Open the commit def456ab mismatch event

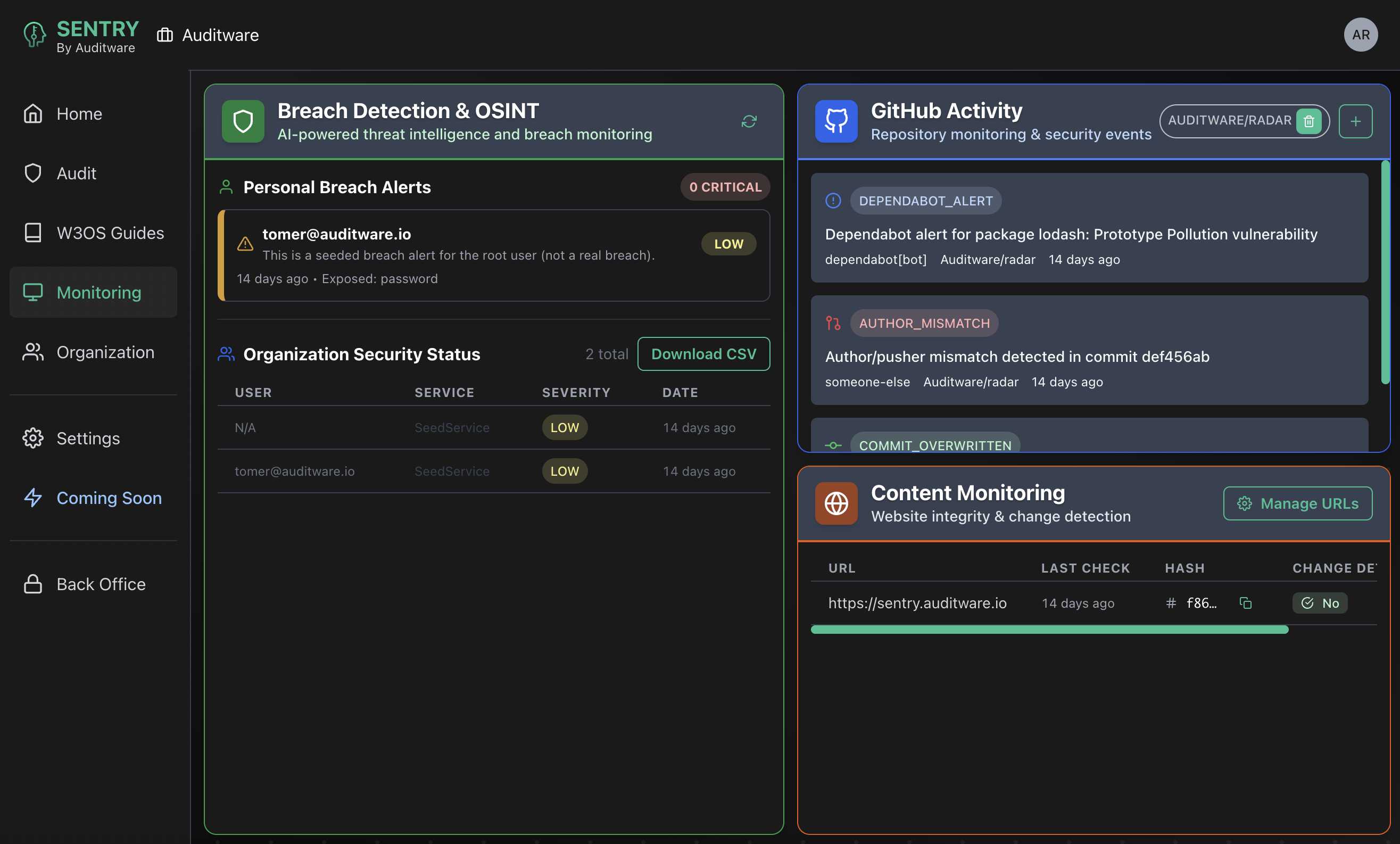pyautogui.click(x=1089, y=350)
